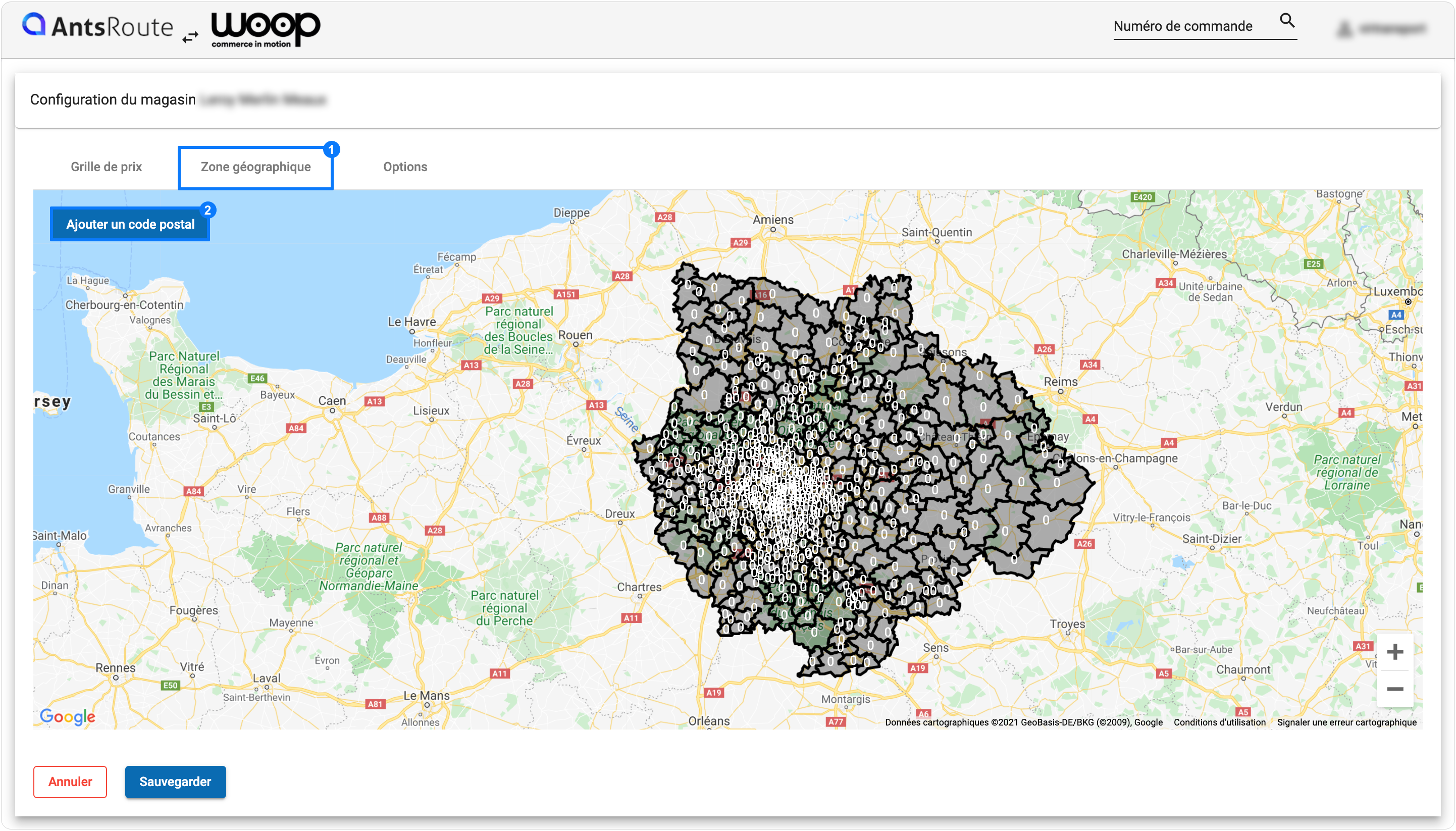Click the Reims city label on map
This screenshot has height=831, width=1456.
(x=1061, y=381)
